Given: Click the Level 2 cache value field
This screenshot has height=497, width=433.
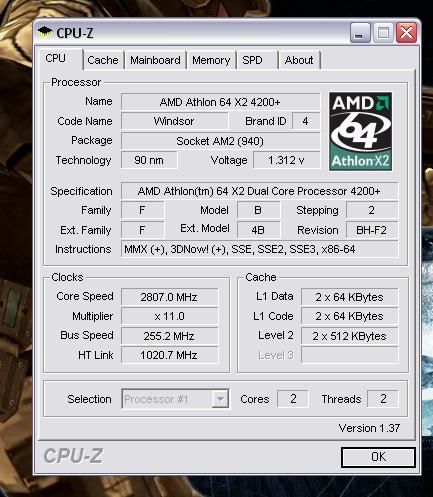Looking at the screenshot, I should pos(349,336).
